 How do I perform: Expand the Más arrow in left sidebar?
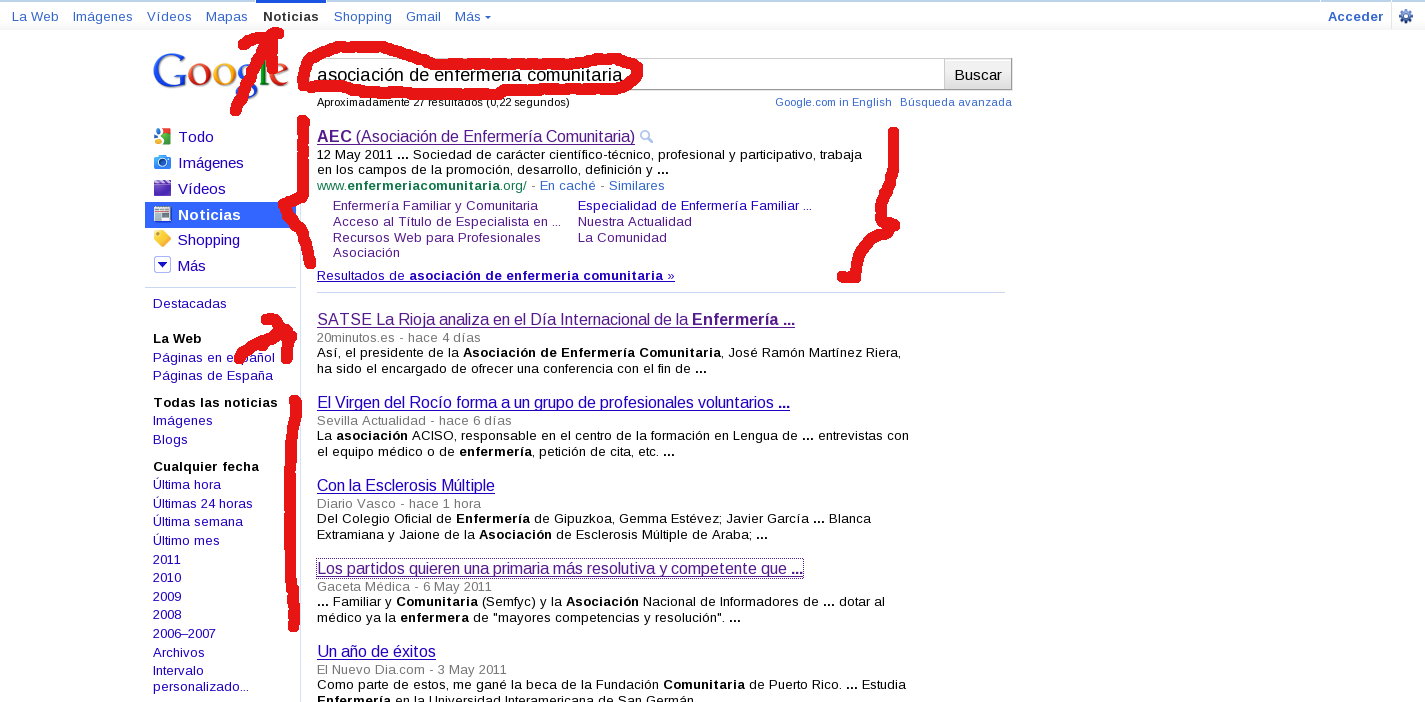(162, 265)
